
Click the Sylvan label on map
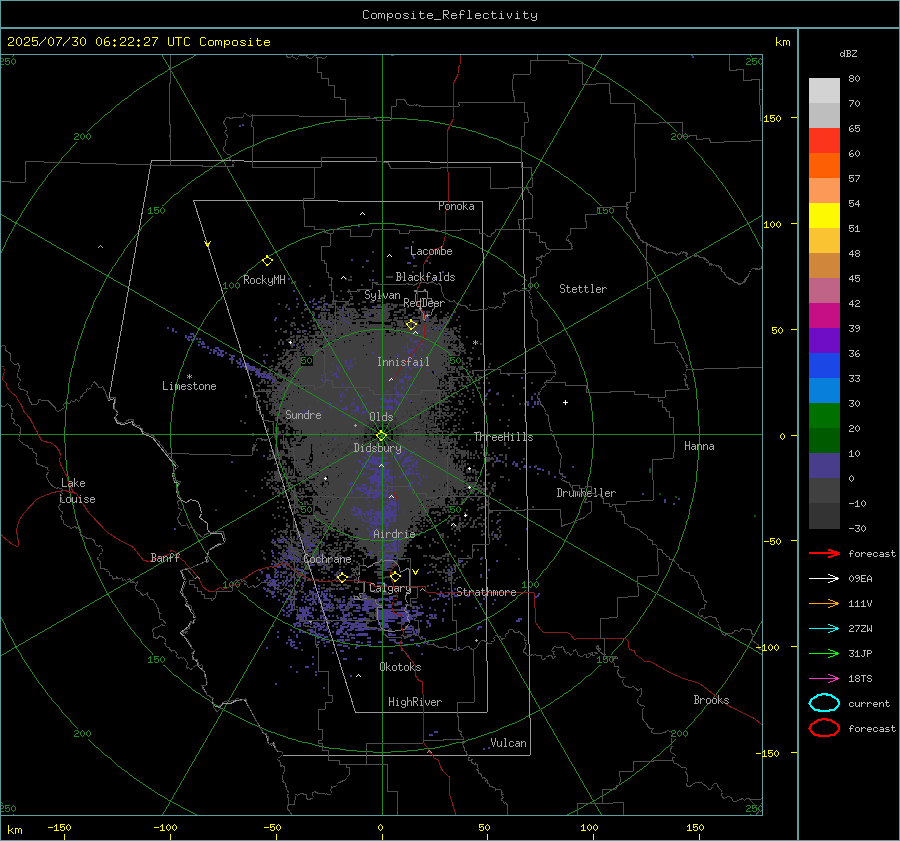click(382, 295)
